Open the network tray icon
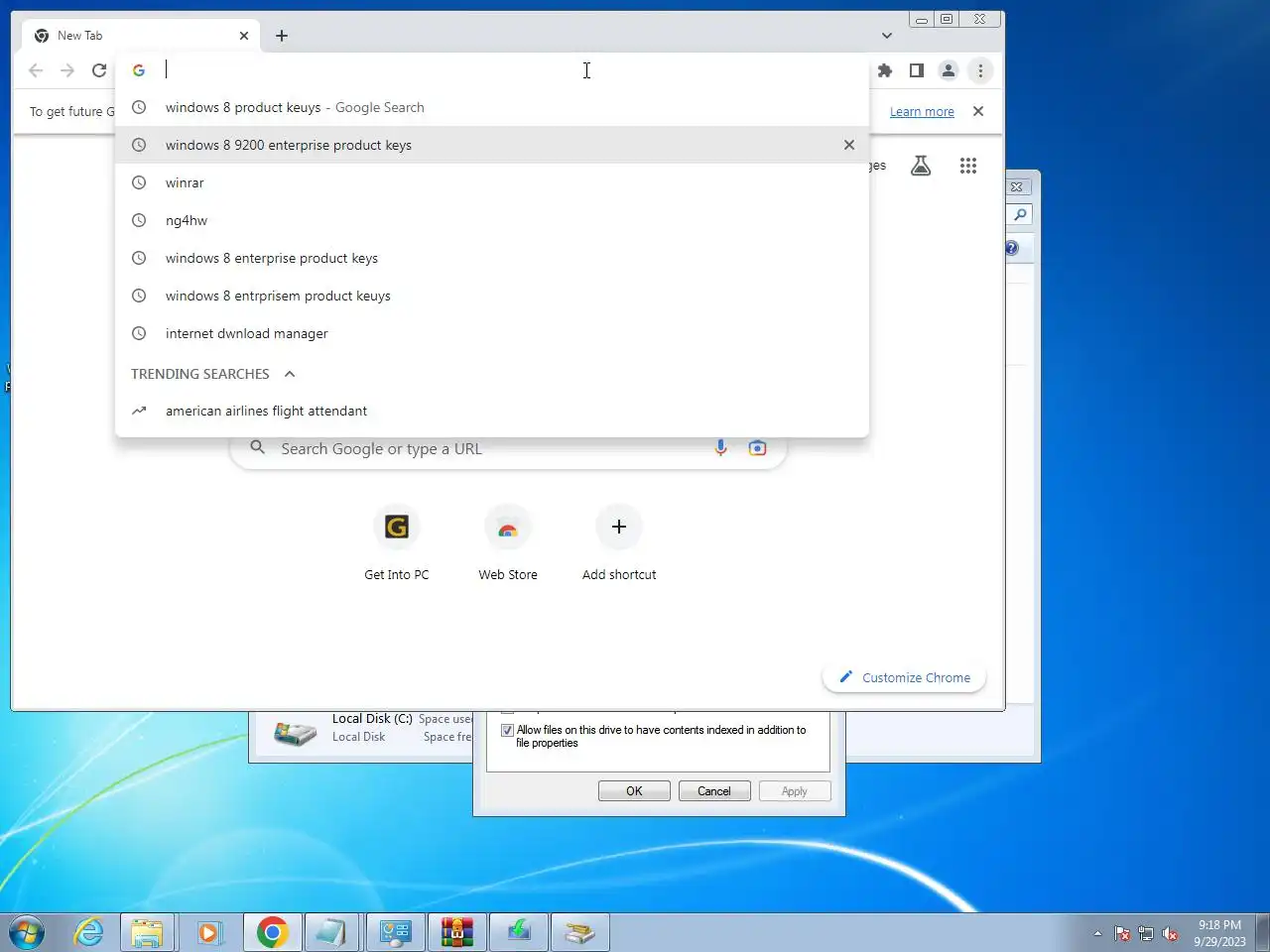This screenshot has height=952, width=1270. point(1146,933)
